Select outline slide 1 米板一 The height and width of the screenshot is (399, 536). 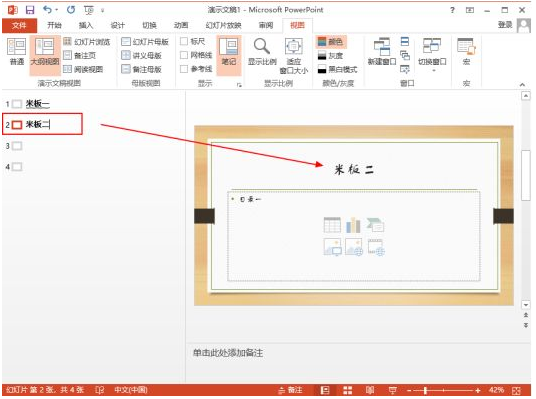(x=38, y=104)
